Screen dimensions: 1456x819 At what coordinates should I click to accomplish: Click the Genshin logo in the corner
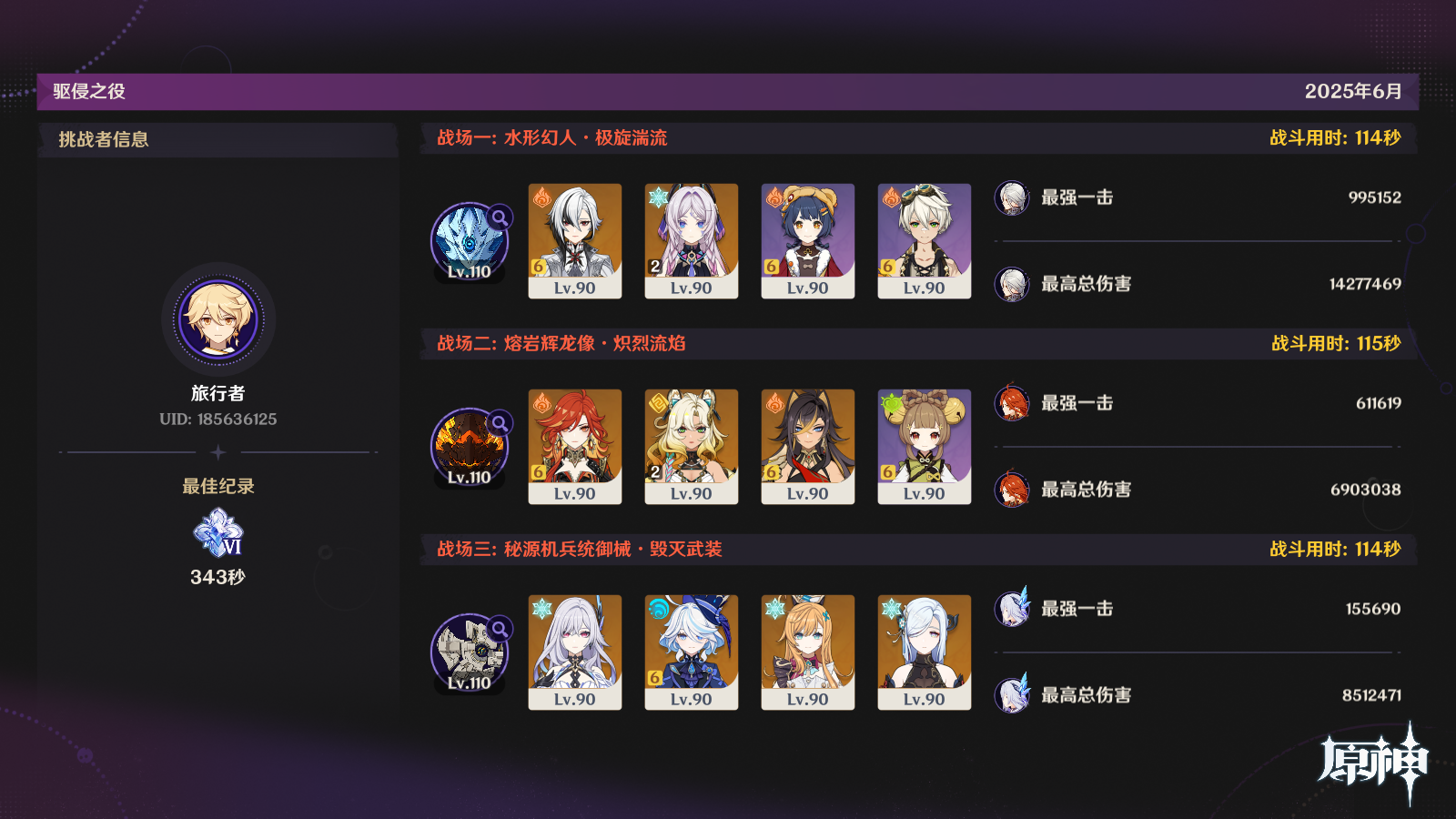1374,763
